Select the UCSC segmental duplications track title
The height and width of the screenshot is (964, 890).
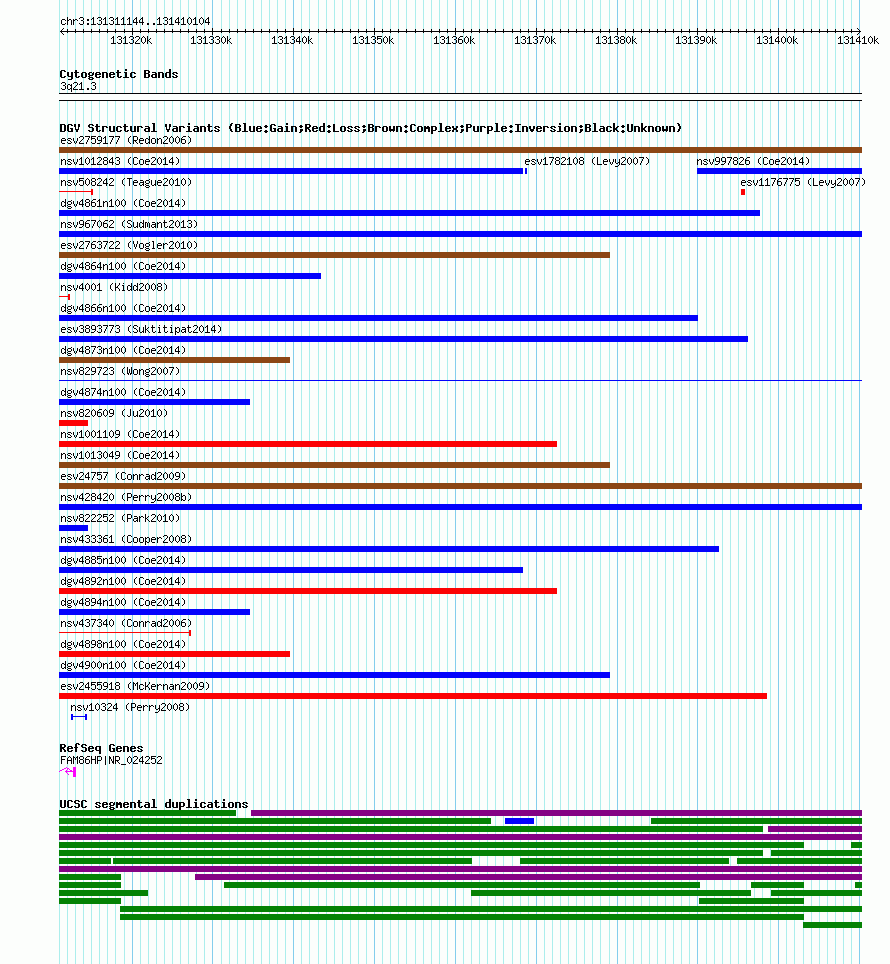[154, 804]
